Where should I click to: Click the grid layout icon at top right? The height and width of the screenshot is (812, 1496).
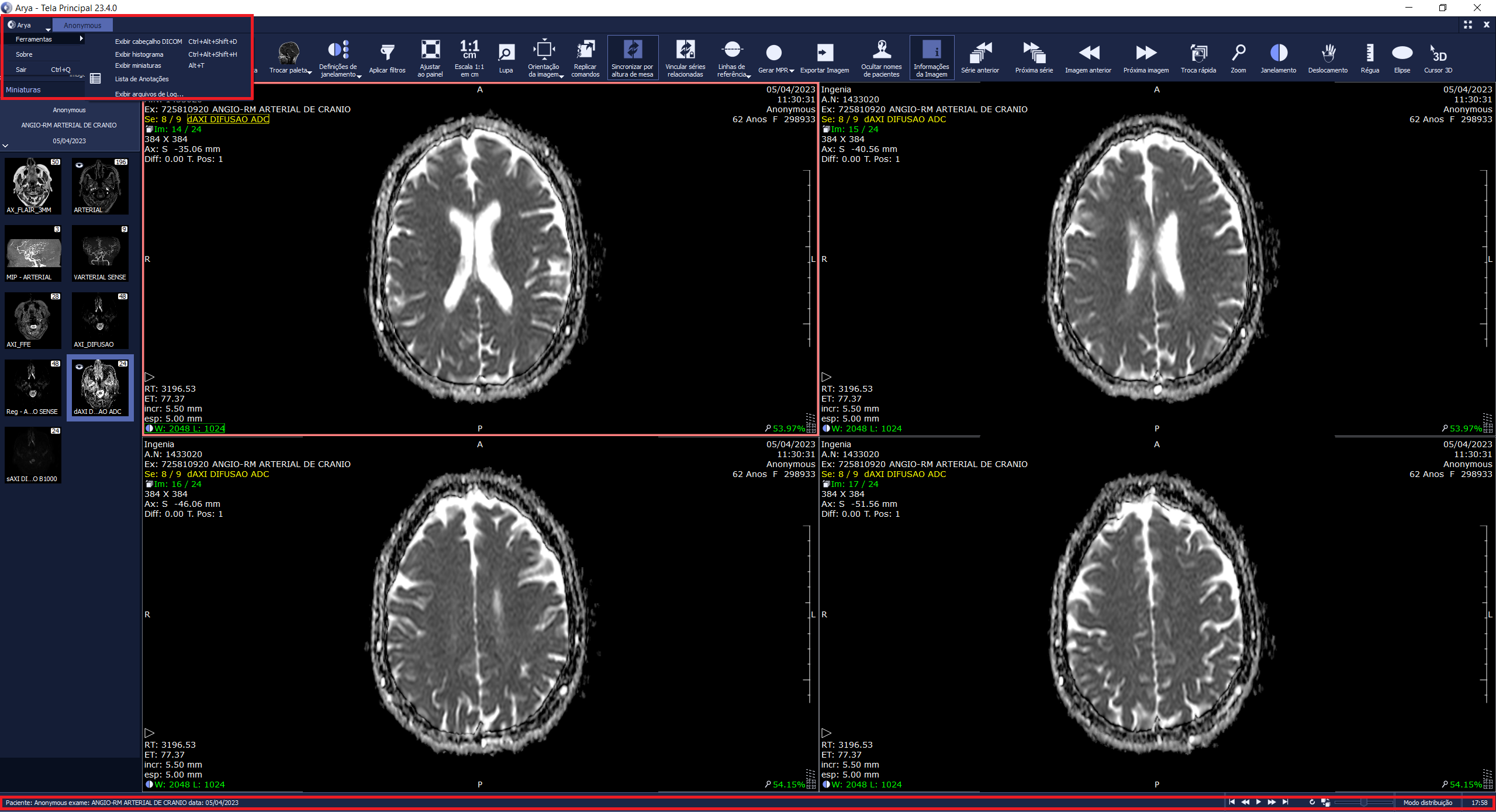(1468, 25)
